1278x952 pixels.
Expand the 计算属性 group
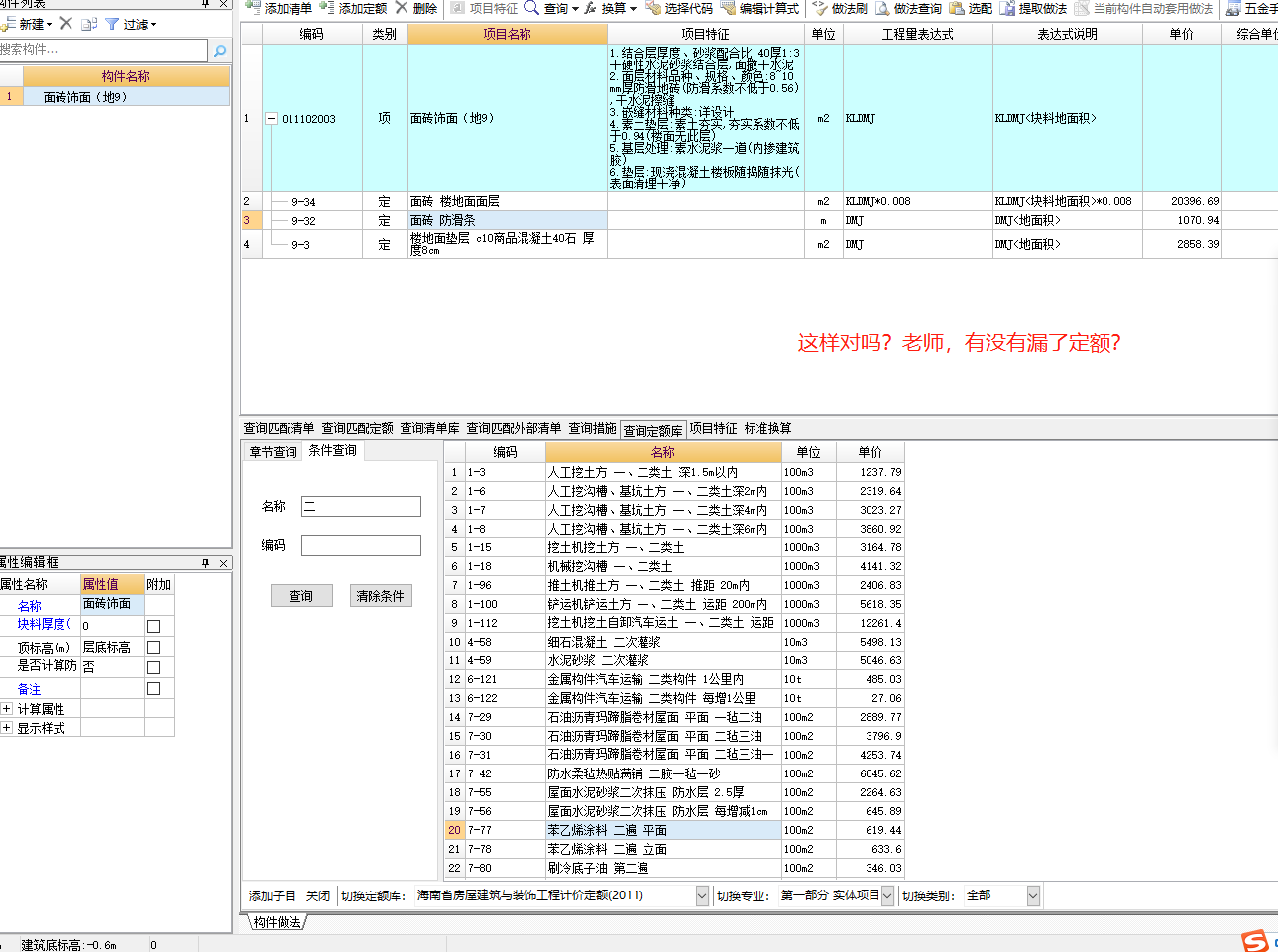pos(6,708)
